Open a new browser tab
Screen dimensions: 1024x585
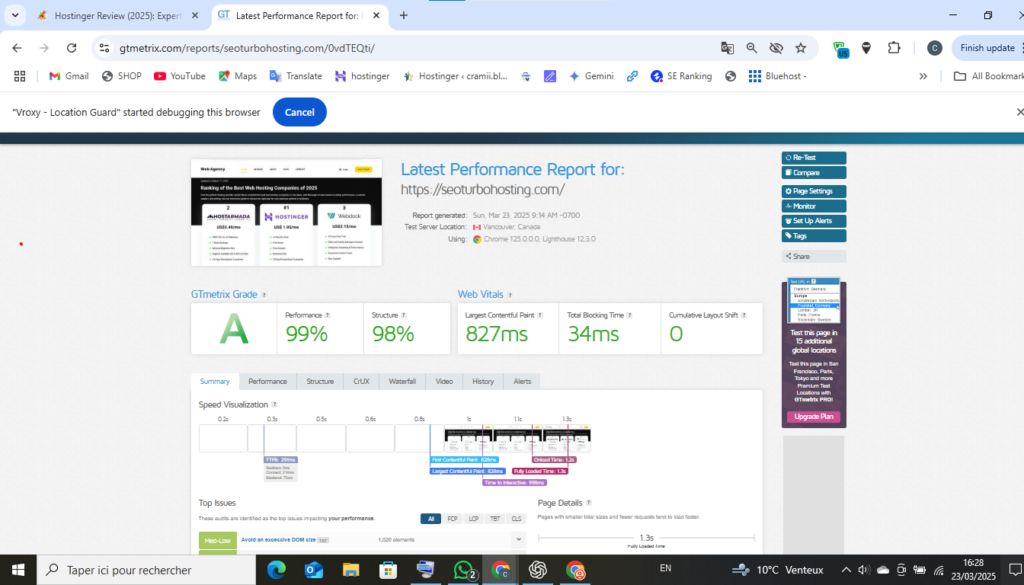(x=404, y=16)
